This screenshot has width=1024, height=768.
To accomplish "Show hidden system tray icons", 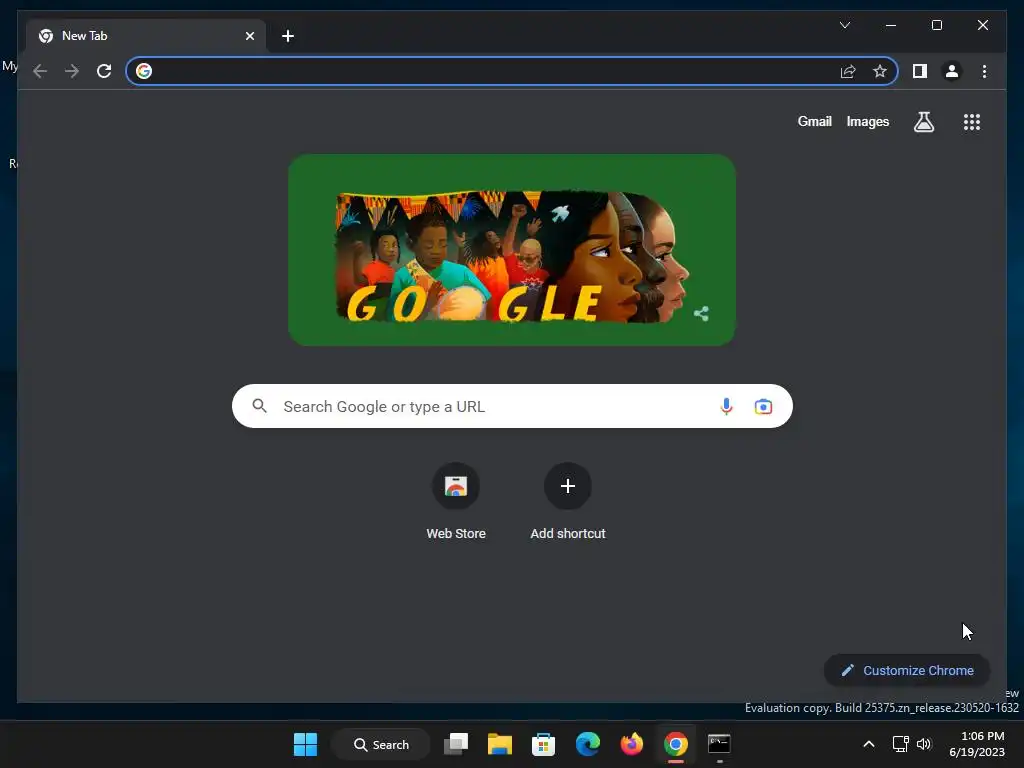I will [x=869, y=744].
